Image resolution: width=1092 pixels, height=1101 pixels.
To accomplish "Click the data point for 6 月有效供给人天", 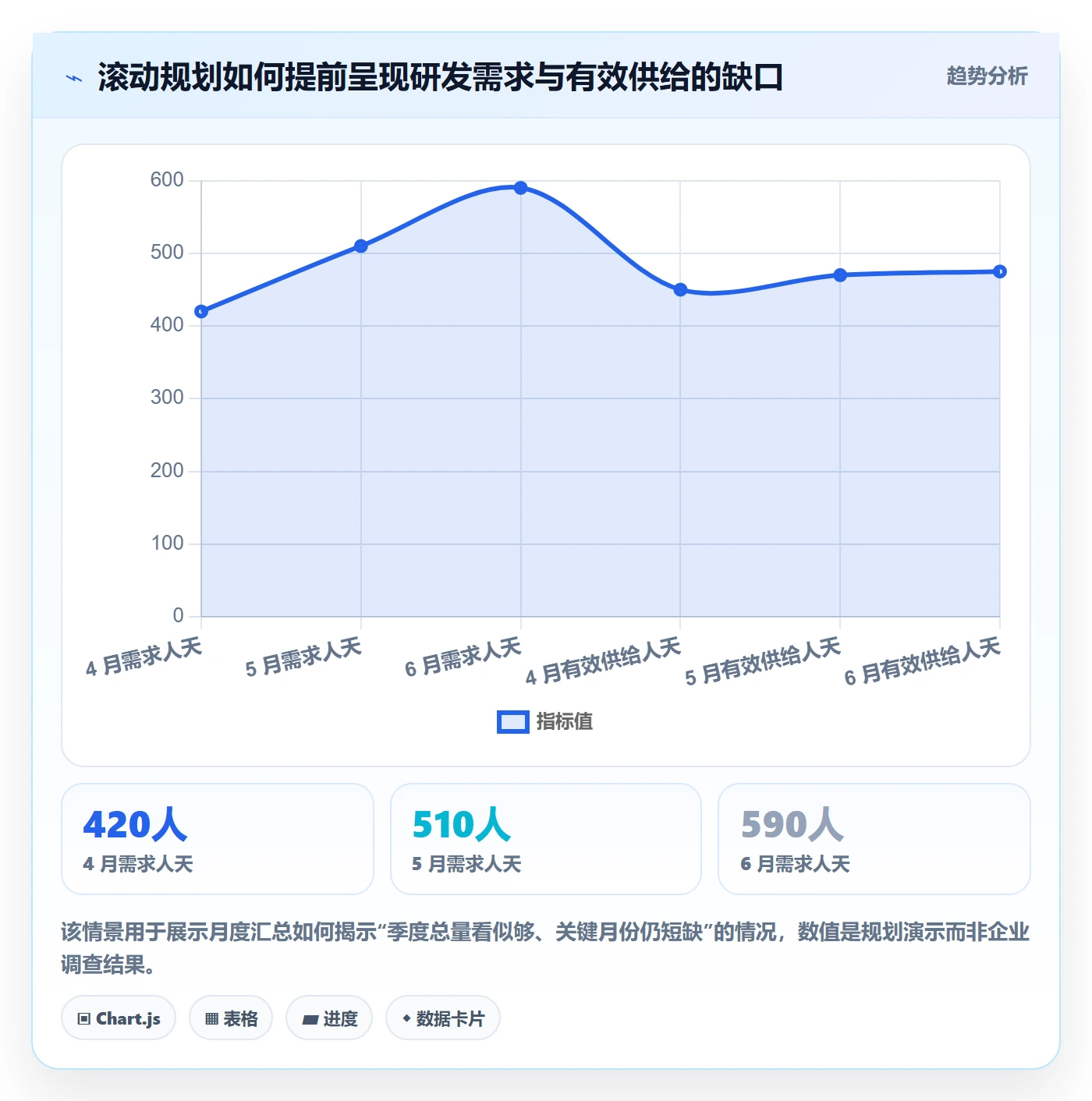I will tap(1000, 271).
